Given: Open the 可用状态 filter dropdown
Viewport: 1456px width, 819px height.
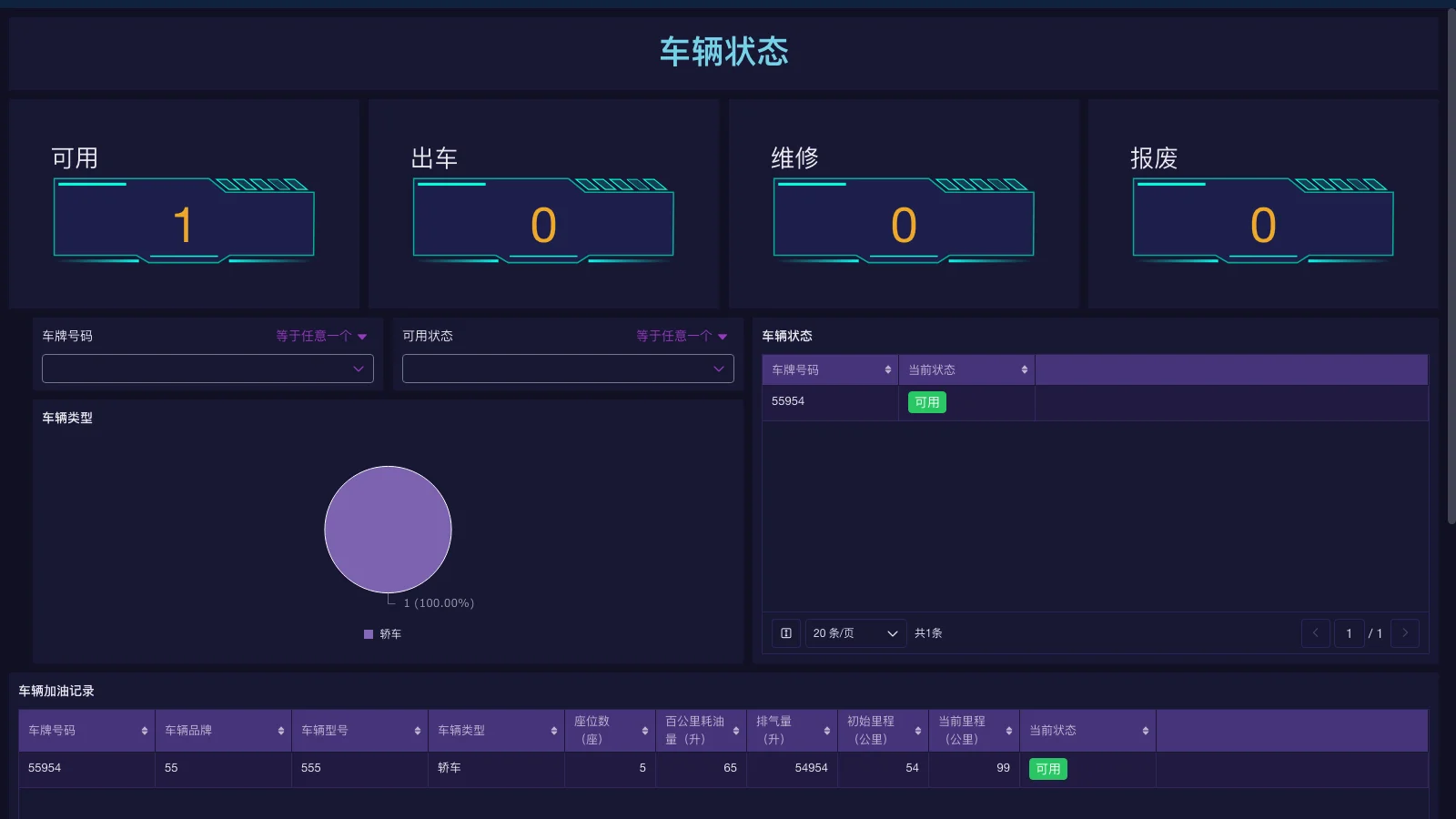Looking at the screenshot, I should pyautogui.click(x=567, y=369).
